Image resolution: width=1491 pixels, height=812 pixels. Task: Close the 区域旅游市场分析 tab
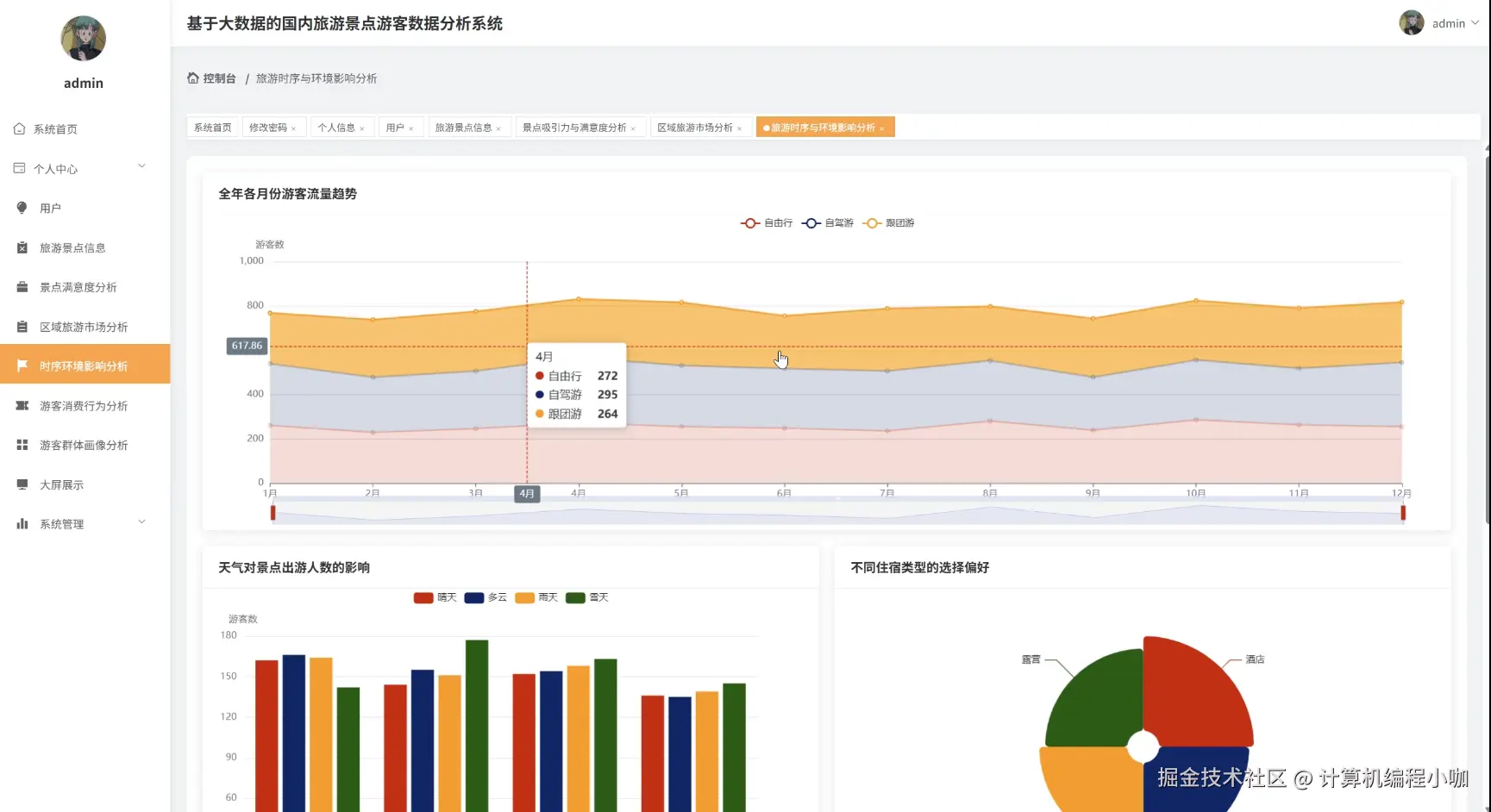coord(740,128)
